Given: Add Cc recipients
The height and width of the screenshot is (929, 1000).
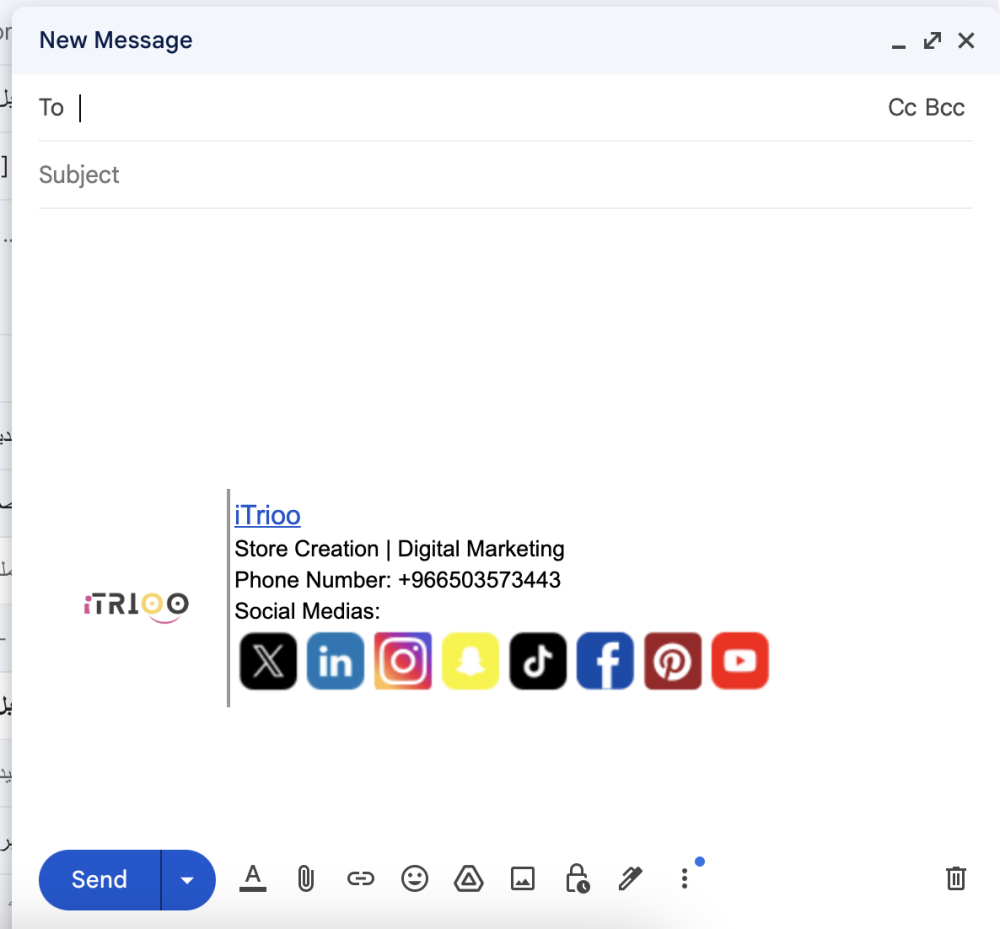Looking at the screenshot, I should pyautogui.click(x=902, y=108).
